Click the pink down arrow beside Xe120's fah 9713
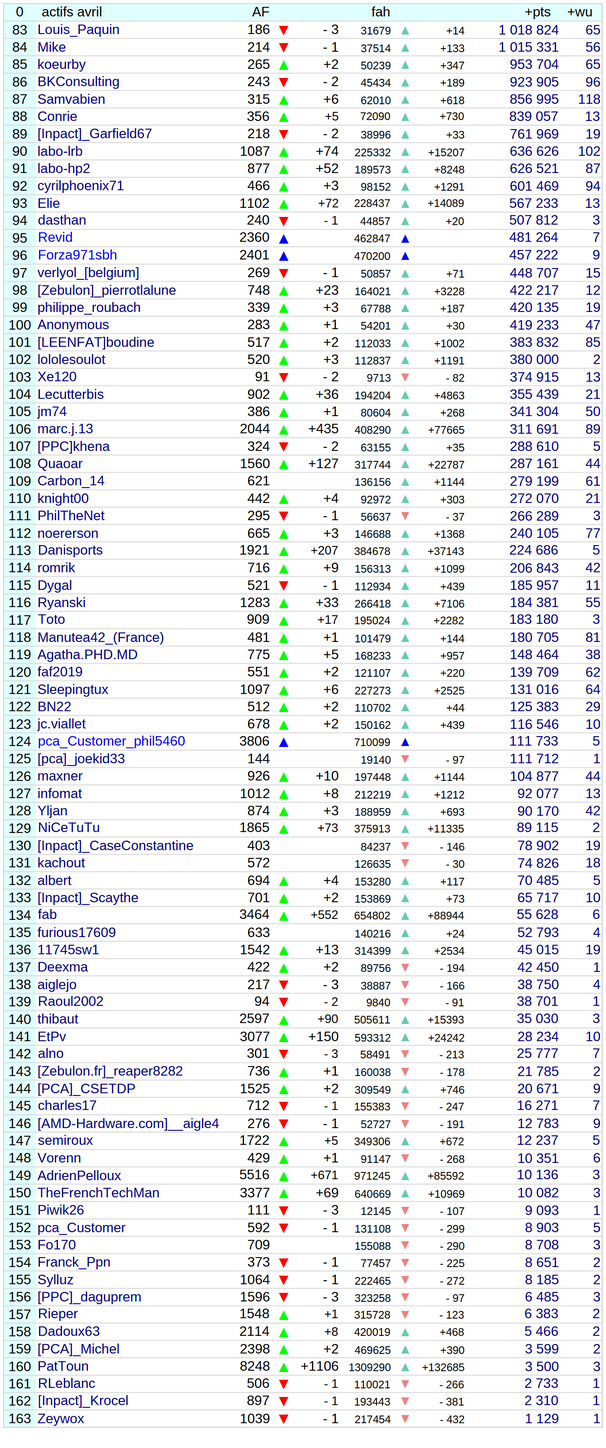Viewport: 606px width, 1448px height. tap(405, 377)
